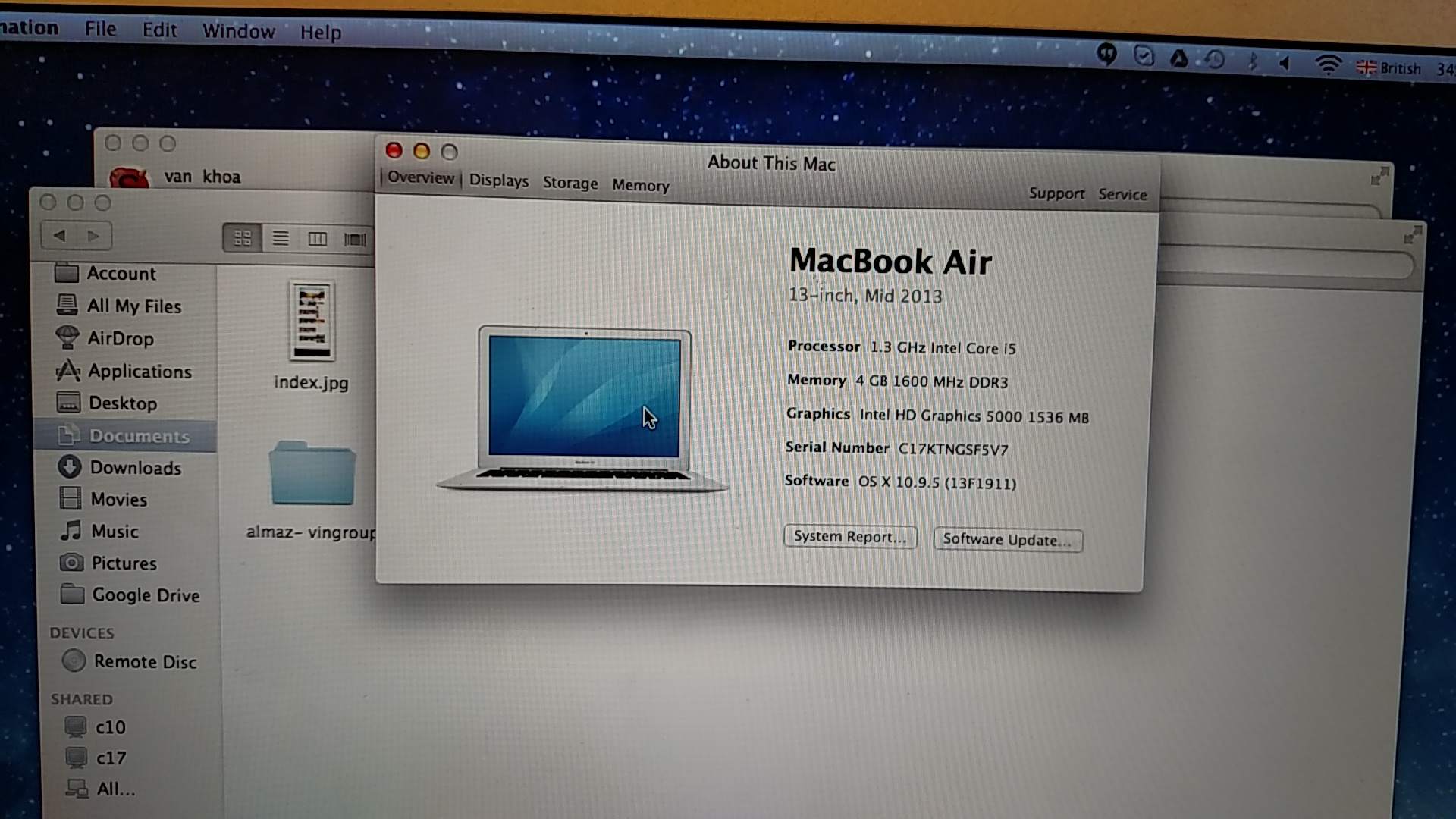Image resolution: width=1456 pixels, height=819 pixels.
Task: Click the Intel HD Graphics 5000 value
Action: click(974, 416)
